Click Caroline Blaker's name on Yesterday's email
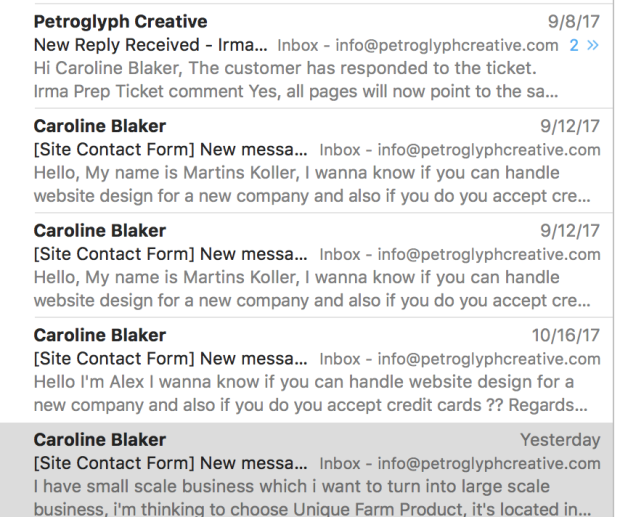The height and width of the screenshot is (517, 620). 100,440
